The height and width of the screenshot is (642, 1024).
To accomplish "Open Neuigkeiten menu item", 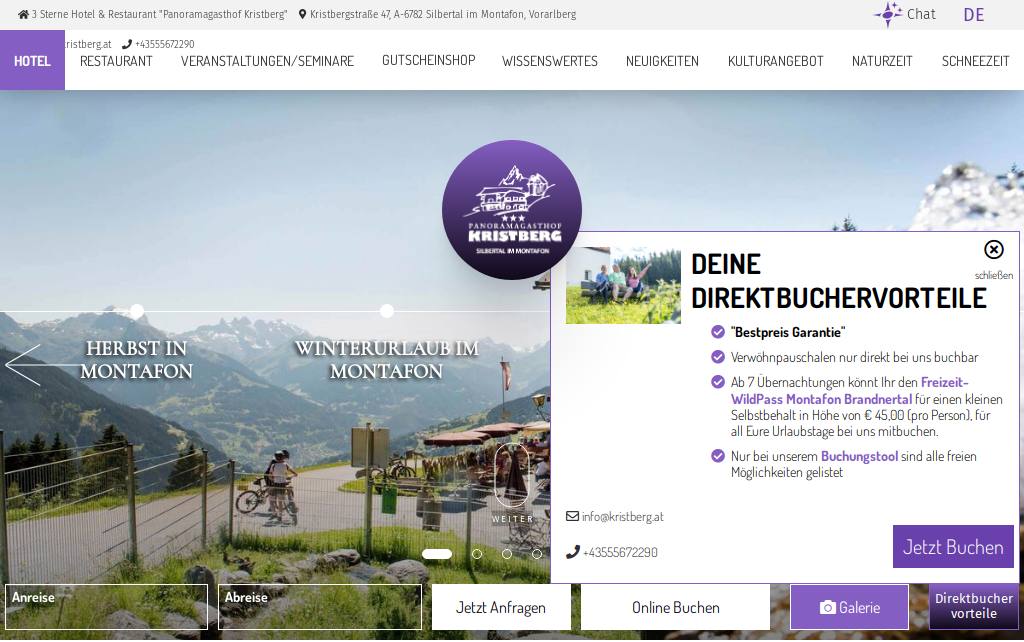I will coord(662,61).
